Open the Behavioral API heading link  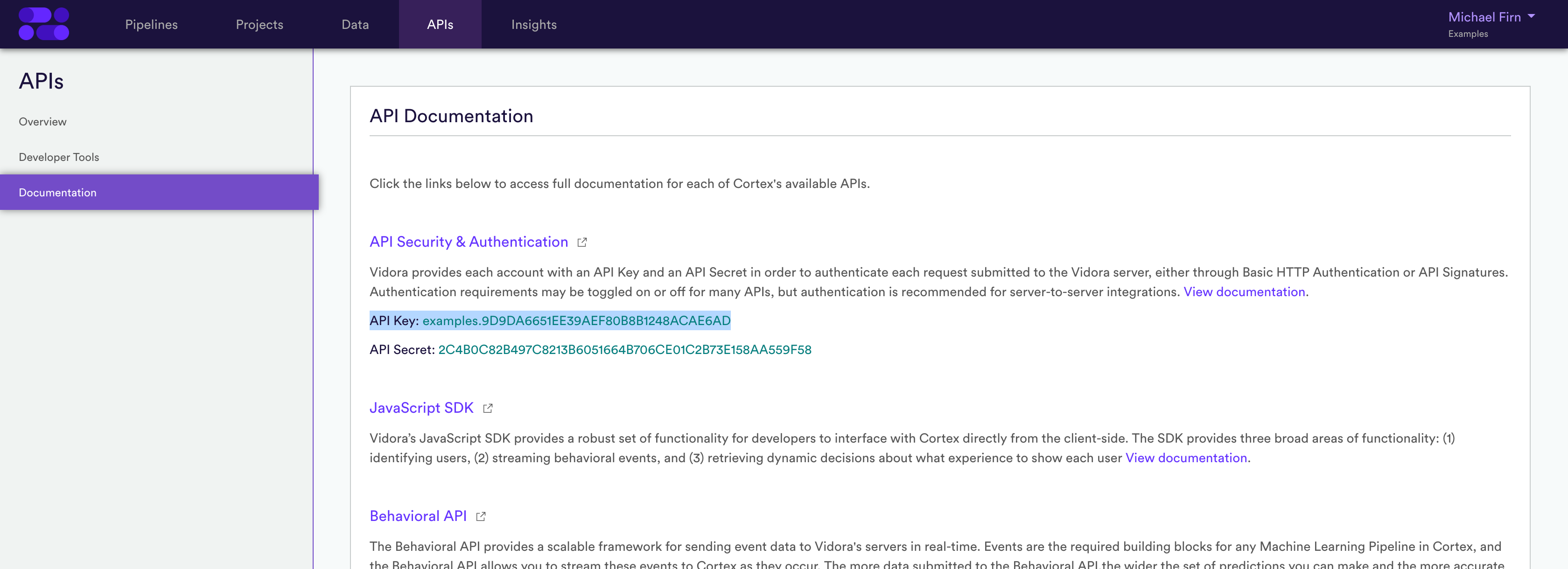pyautogui.click(x=418, y=516)
